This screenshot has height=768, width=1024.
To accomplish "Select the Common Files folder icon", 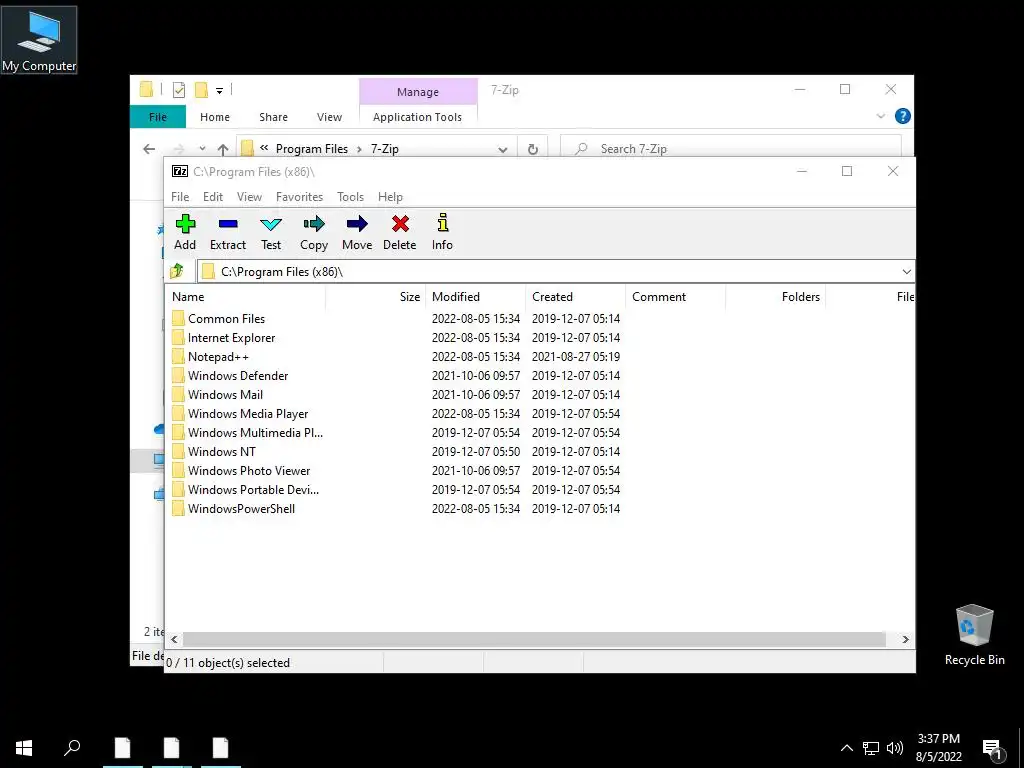I will (178, 319).
